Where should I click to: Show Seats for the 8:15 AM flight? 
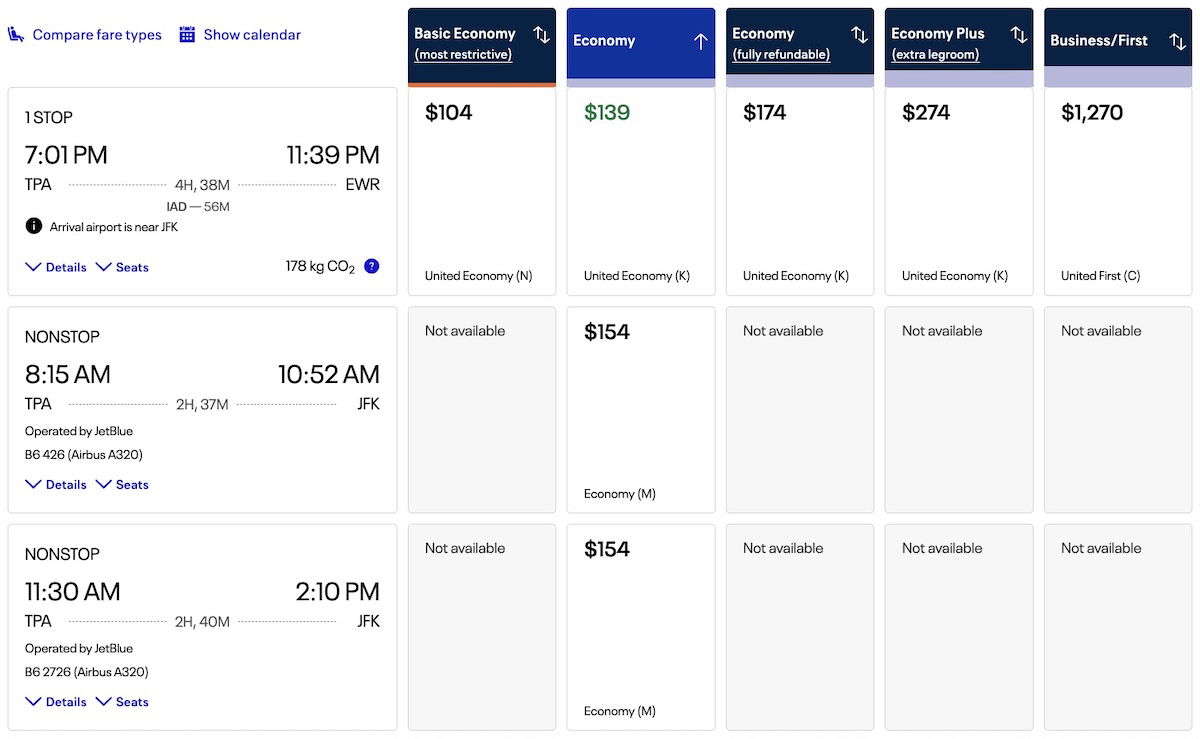122,484
